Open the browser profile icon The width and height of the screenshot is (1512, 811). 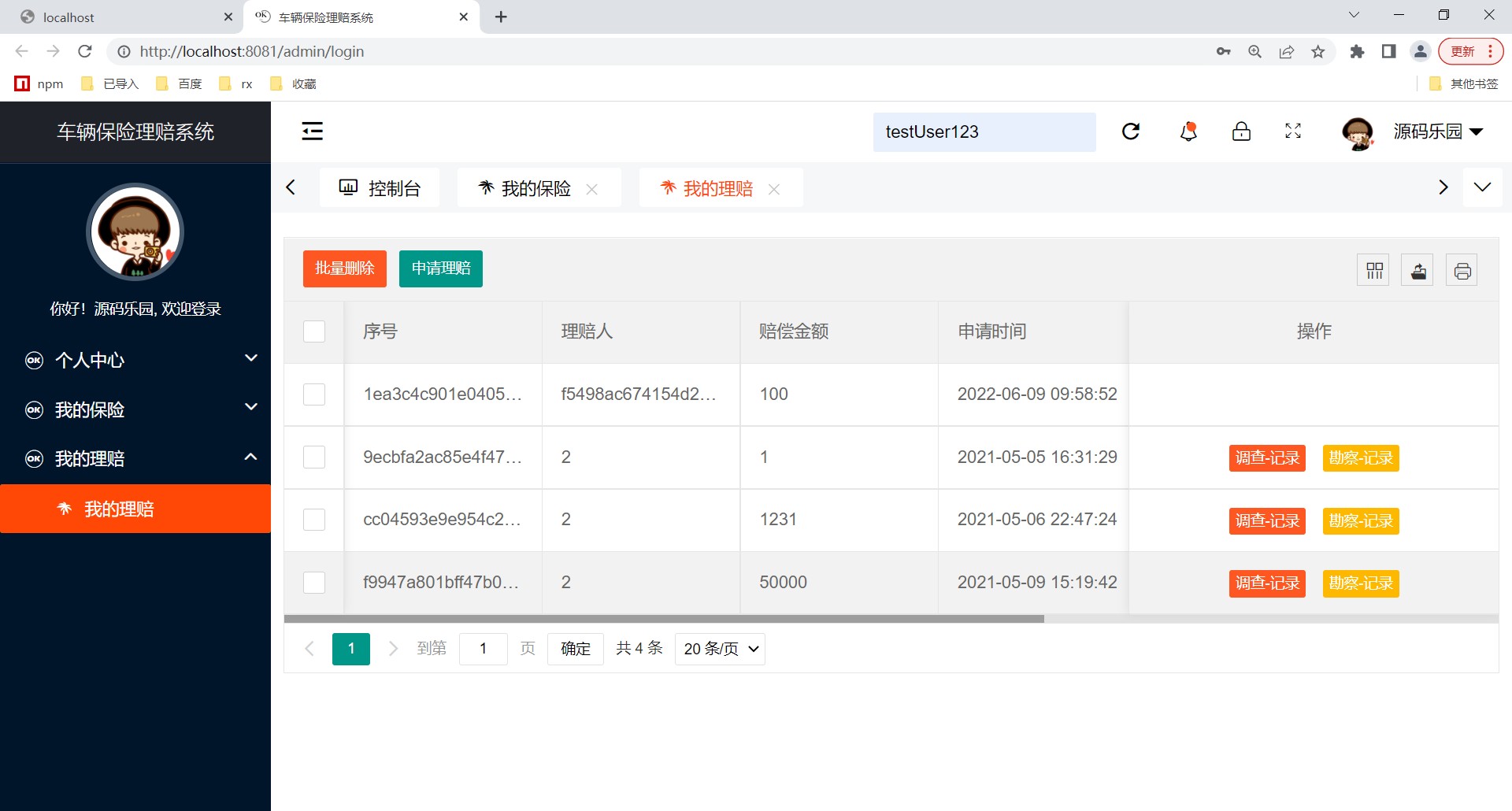point(1421,51)
